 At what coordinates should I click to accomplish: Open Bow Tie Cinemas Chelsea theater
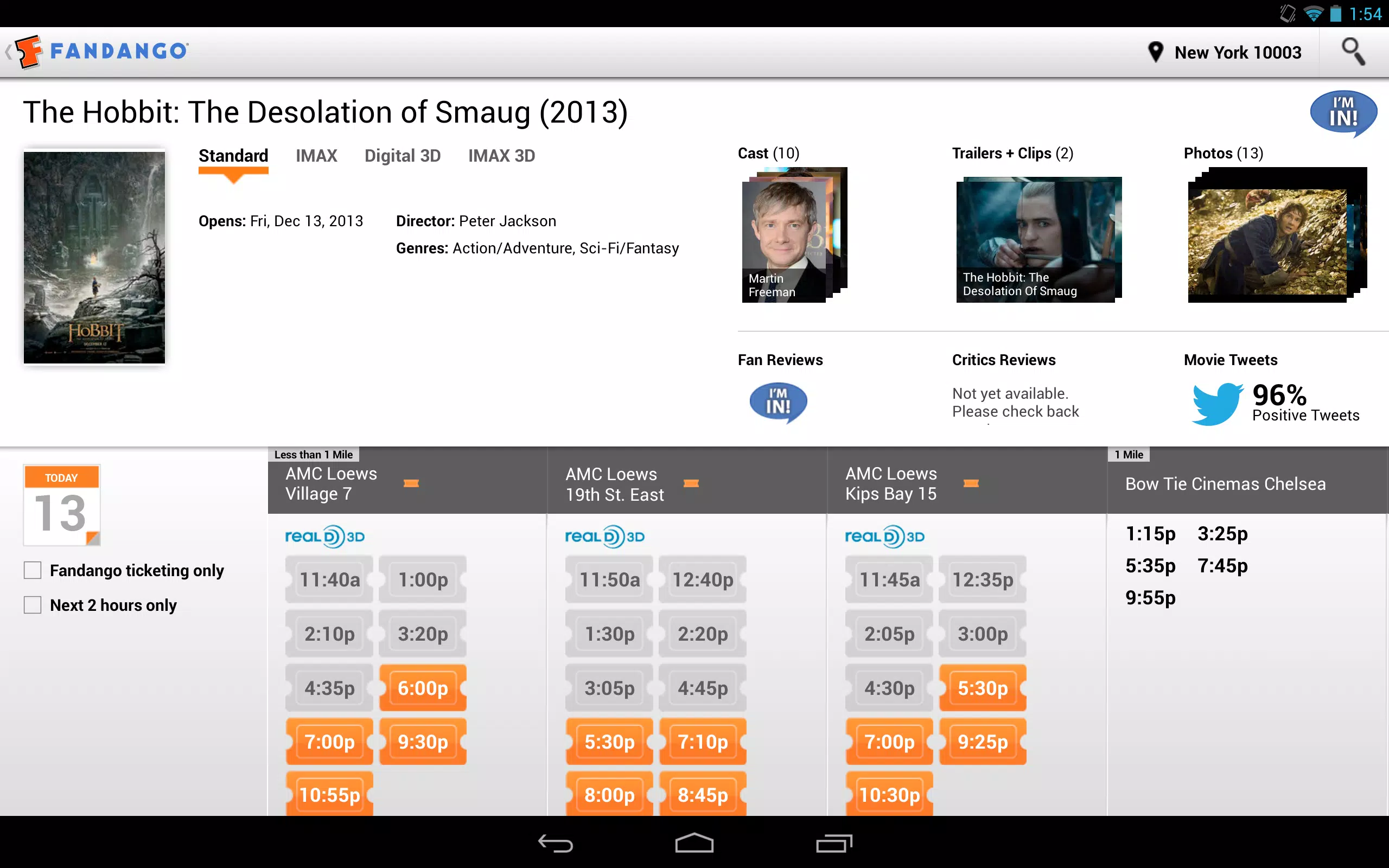point(1225,484)
